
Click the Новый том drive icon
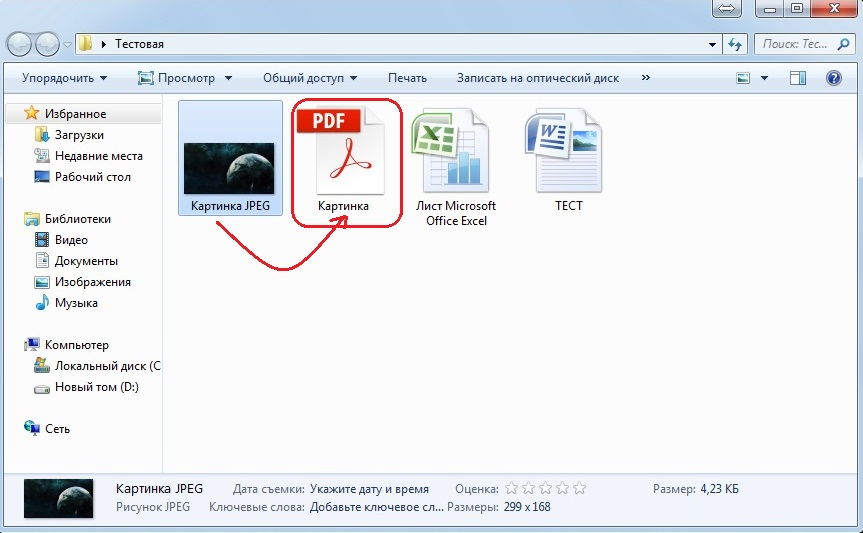[42, 389]
